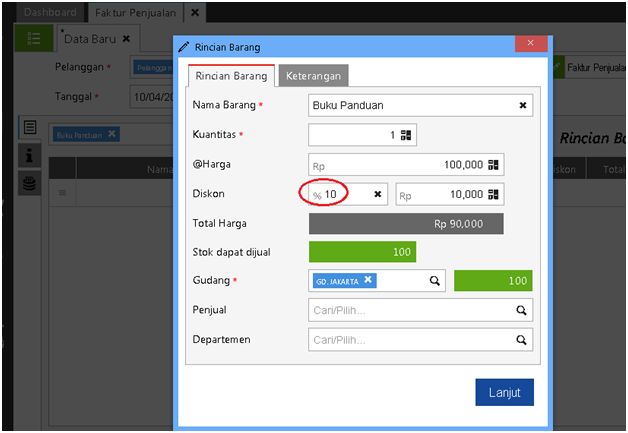Screen dimensions: 628x433
Task: Edit the discount Rp amount field
Action: 449,194
